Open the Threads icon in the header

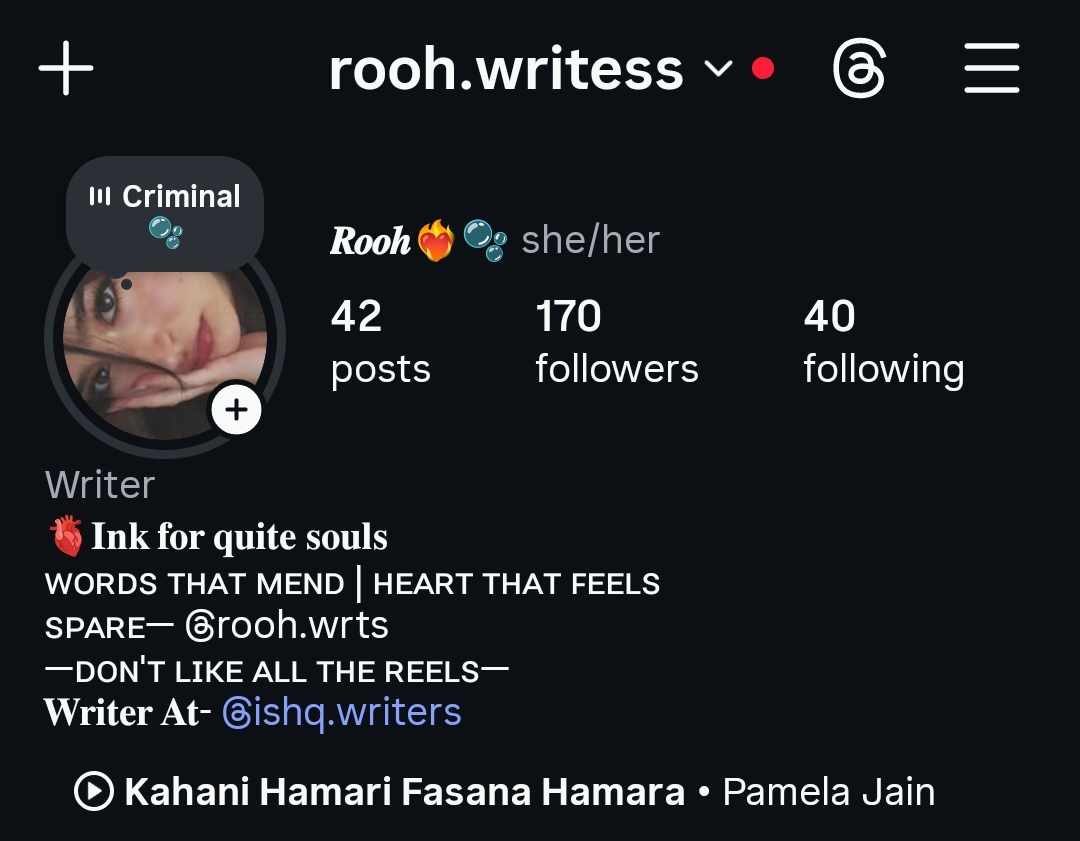click(858, 68)
